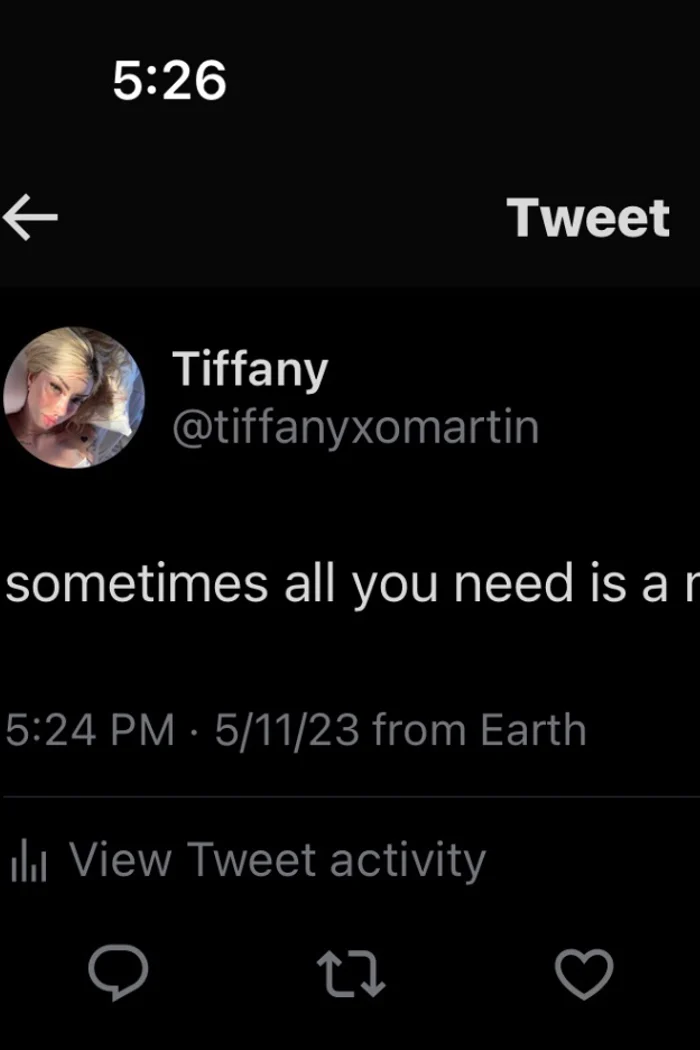
Task: Tap the word 'activity' next to chart icon
Action: click(407, 861)
